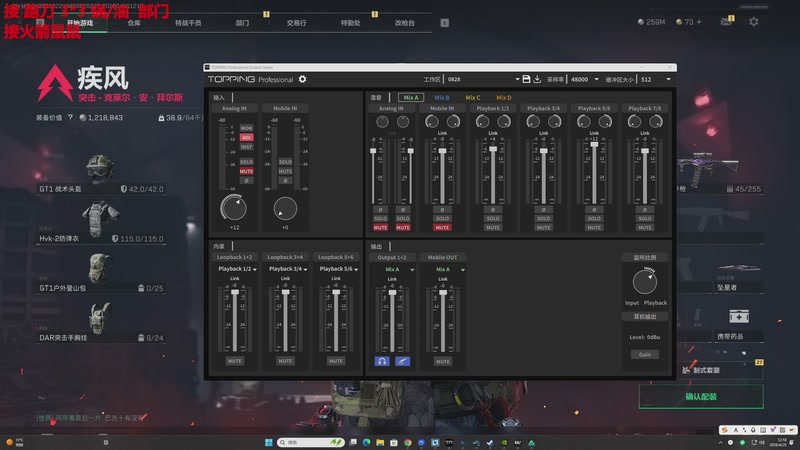Toggle 48V phantom power on Analog IN
This screenshot has height=450, width=800.
(x=246, y=137)
